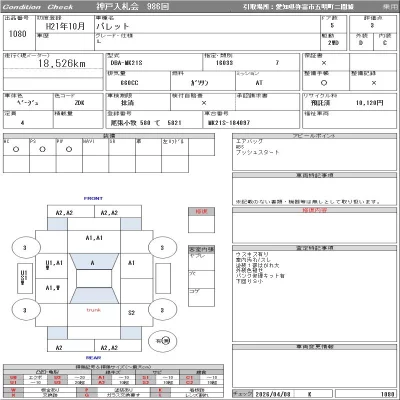
Task: Click the spare tyre '有' circle icon
Action: tap(163, 341)
